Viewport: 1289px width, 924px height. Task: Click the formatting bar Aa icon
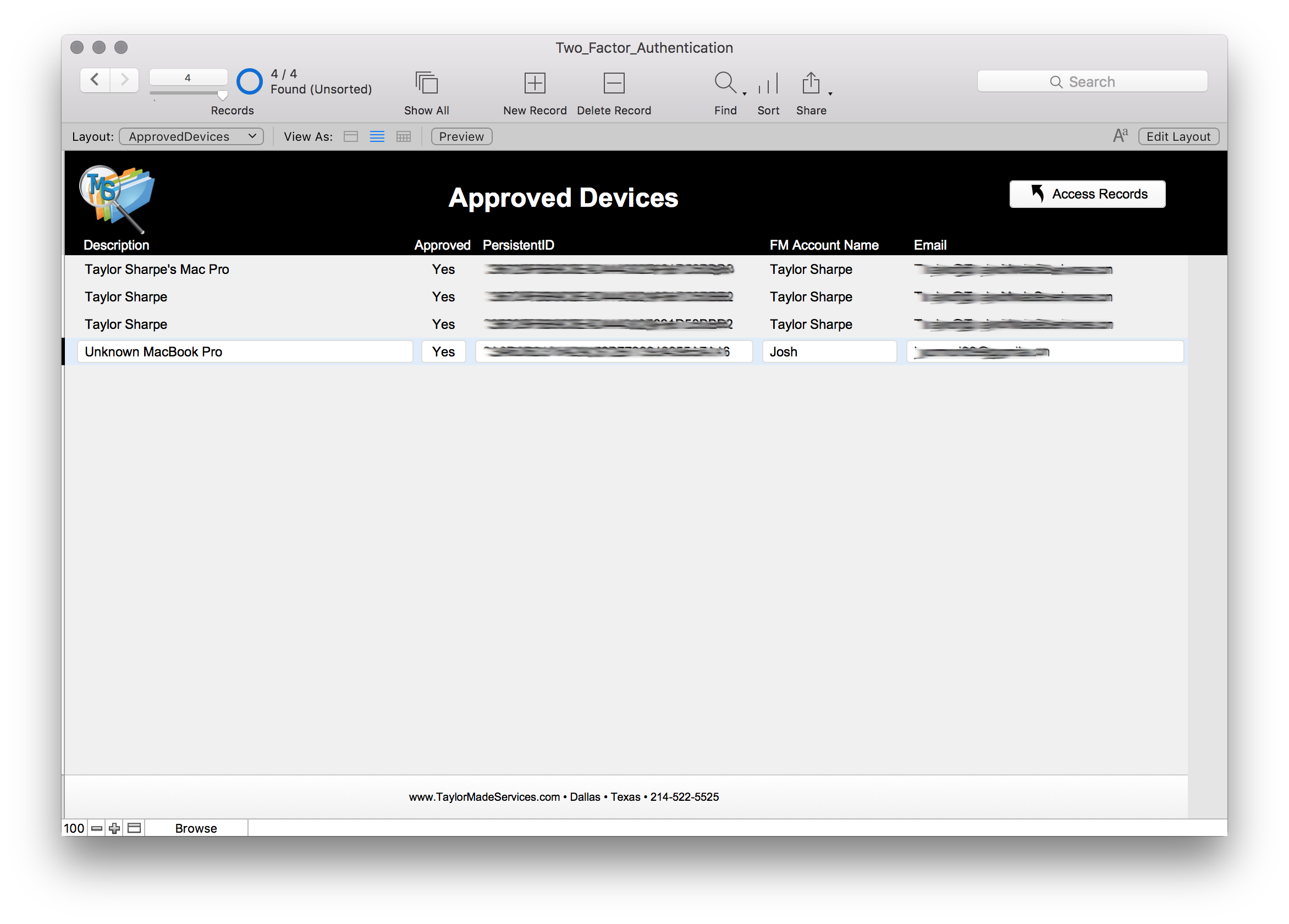[x=1120, y=136]
